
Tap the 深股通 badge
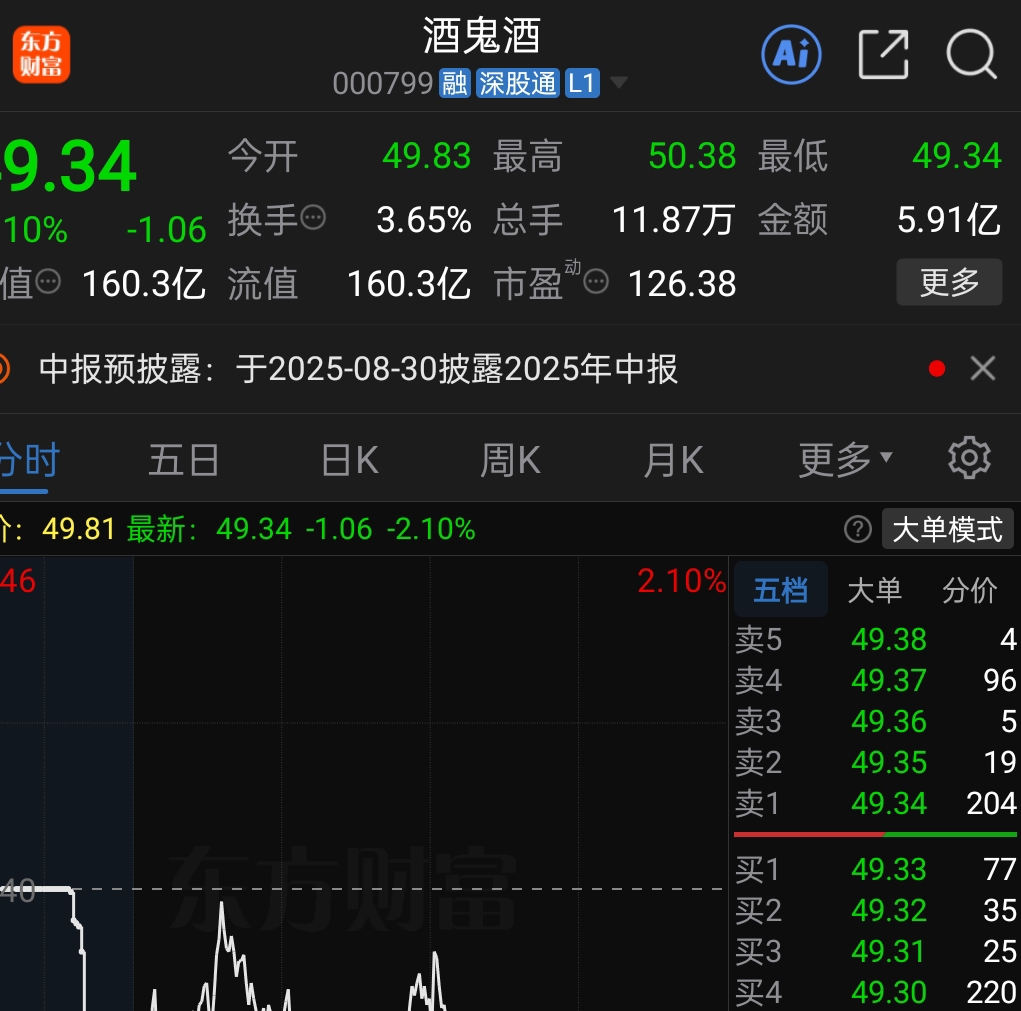pyautogui.click(x=518, y=83)
